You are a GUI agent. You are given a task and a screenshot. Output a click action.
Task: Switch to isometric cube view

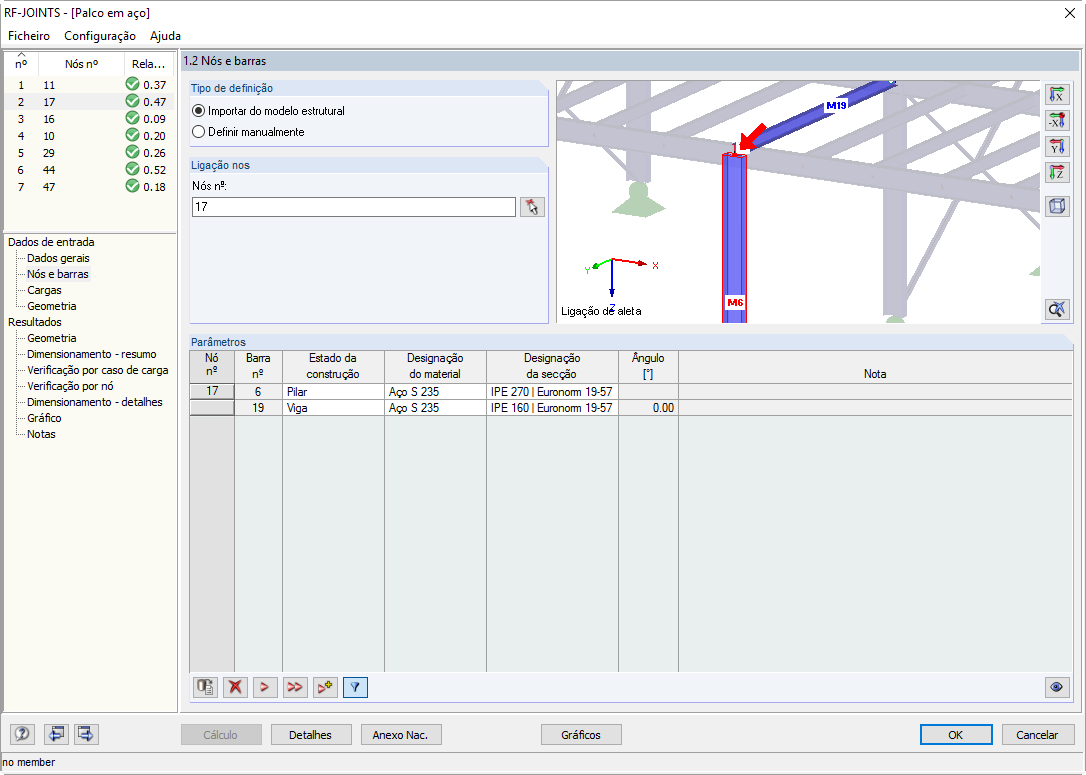click(x=1056, y=206)
